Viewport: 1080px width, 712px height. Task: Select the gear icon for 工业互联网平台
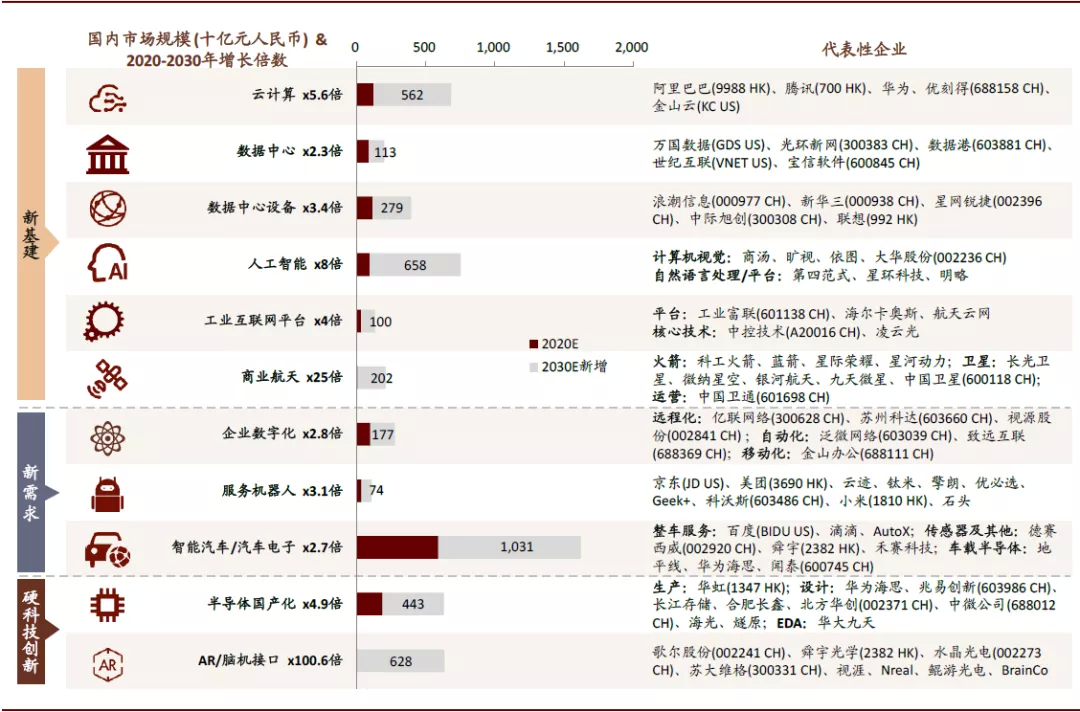pyautogui.click(x=107, y=320)
